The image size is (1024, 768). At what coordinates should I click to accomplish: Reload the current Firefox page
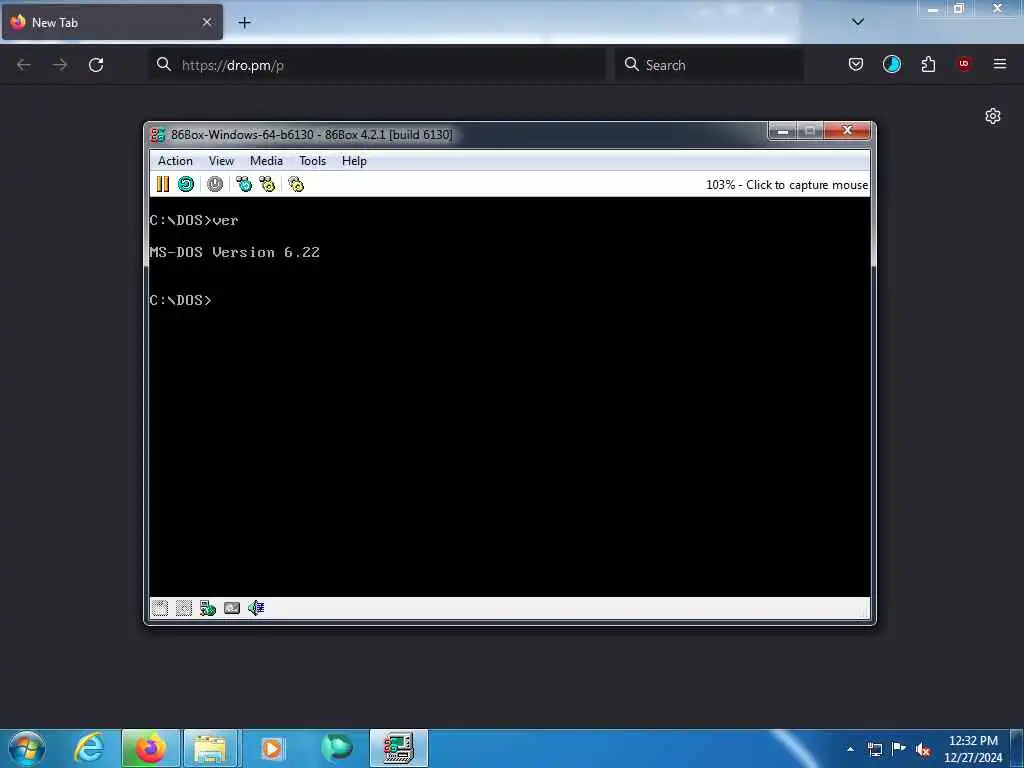pos(96,65)
